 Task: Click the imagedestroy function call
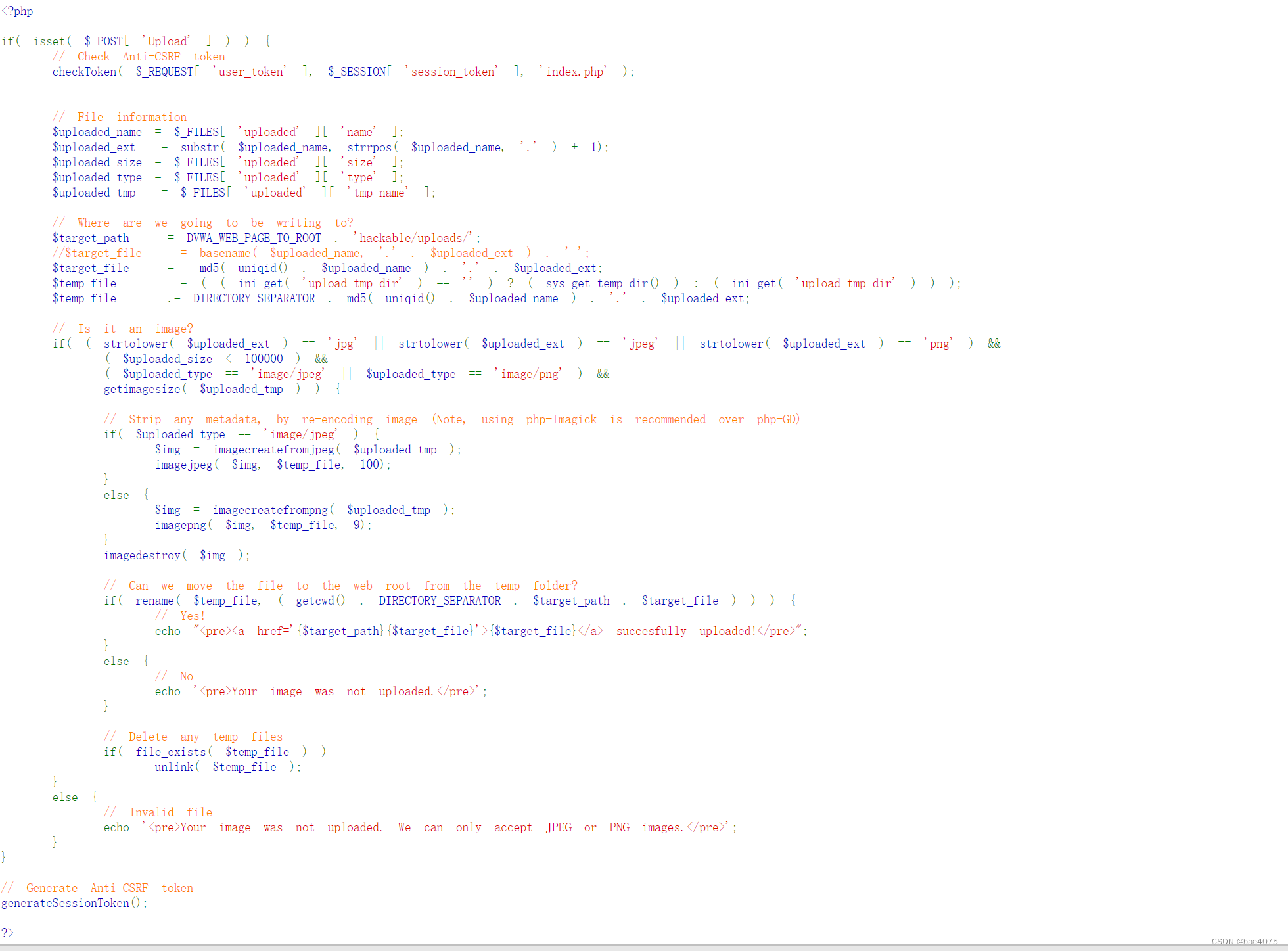[142, 555]
